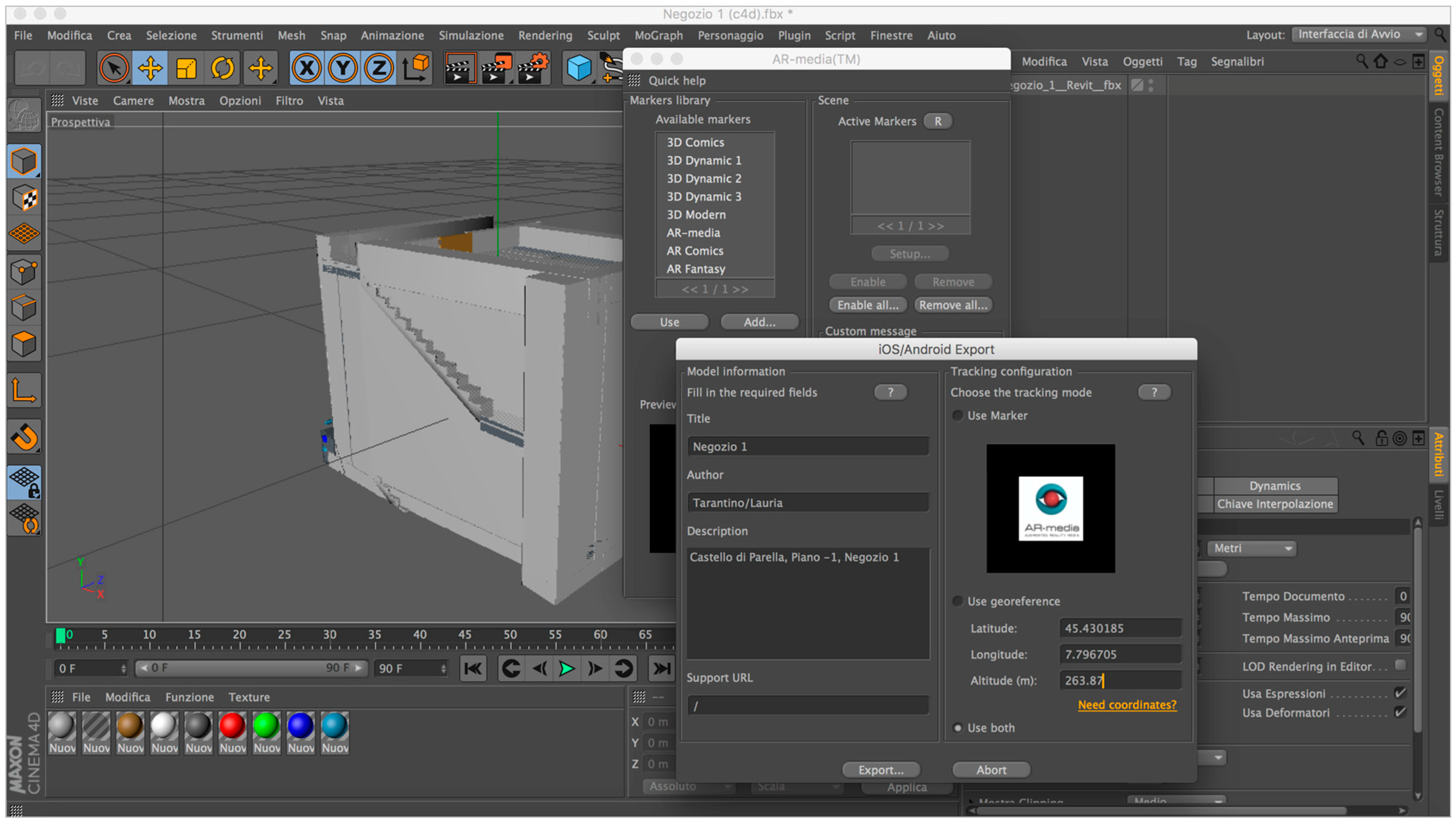Toggle the X axis lock icon
Viewport: 1456px width, 823px height.
coord(307,68)
